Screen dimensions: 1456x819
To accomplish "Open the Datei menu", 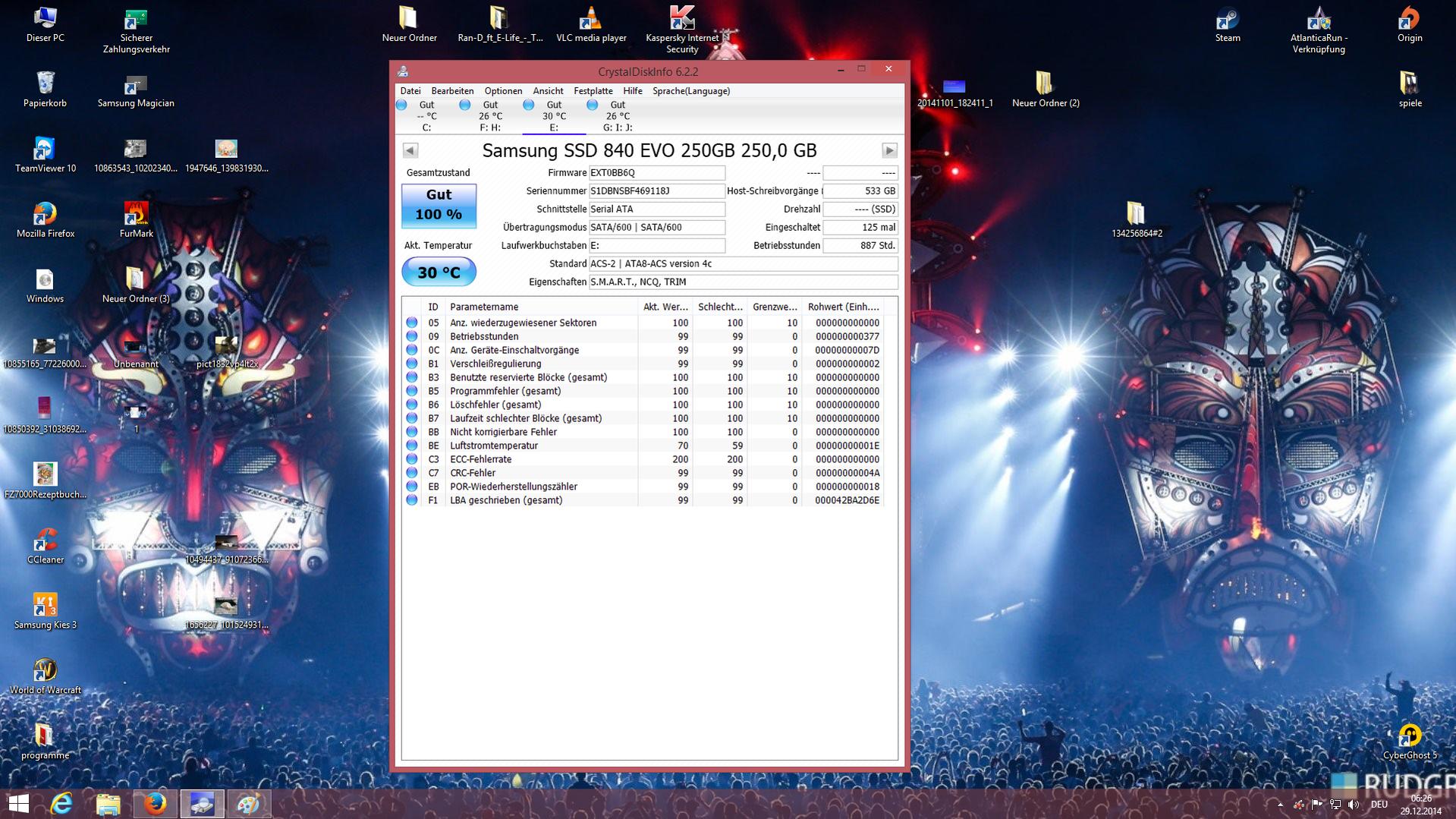I will click(x=410, y=91).
